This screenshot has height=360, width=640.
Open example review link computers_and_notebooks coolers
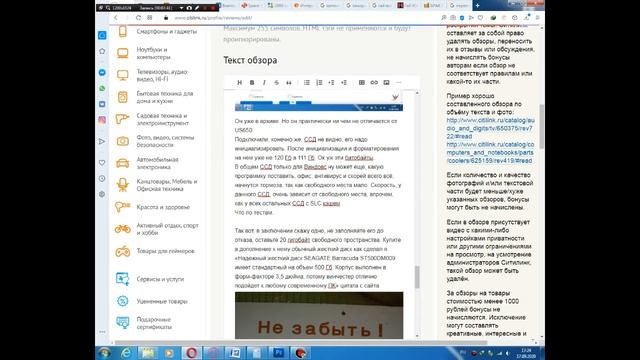point(490,153)
